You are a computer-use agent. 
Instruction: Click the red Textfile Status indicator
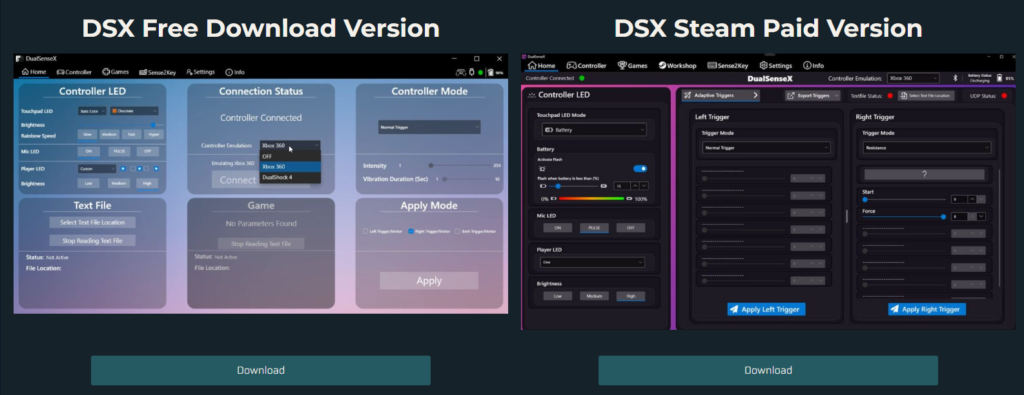click(x=889, y=95)
